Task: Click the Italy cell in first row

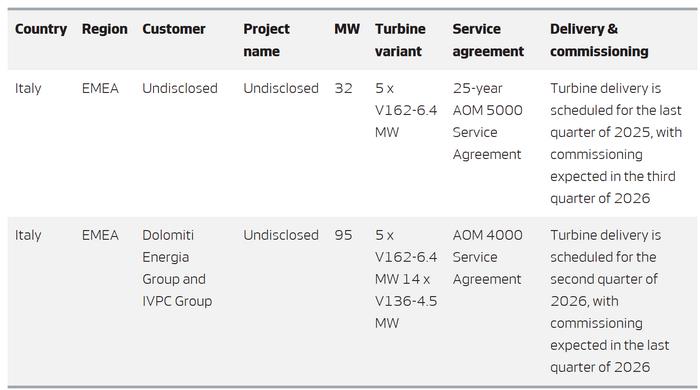Action: coord(28,88)
